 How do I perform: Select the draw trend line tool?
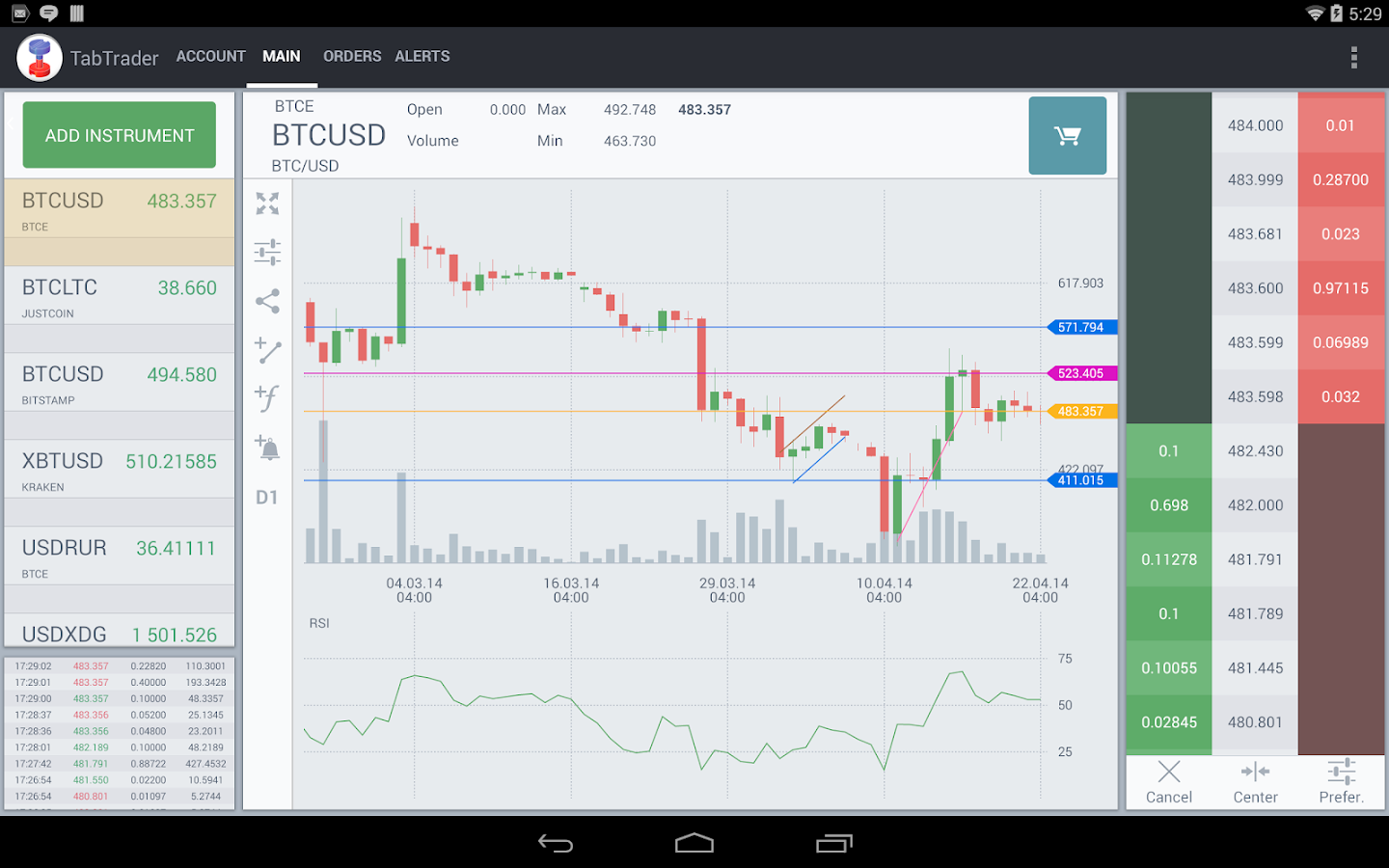tap(267, 350)
